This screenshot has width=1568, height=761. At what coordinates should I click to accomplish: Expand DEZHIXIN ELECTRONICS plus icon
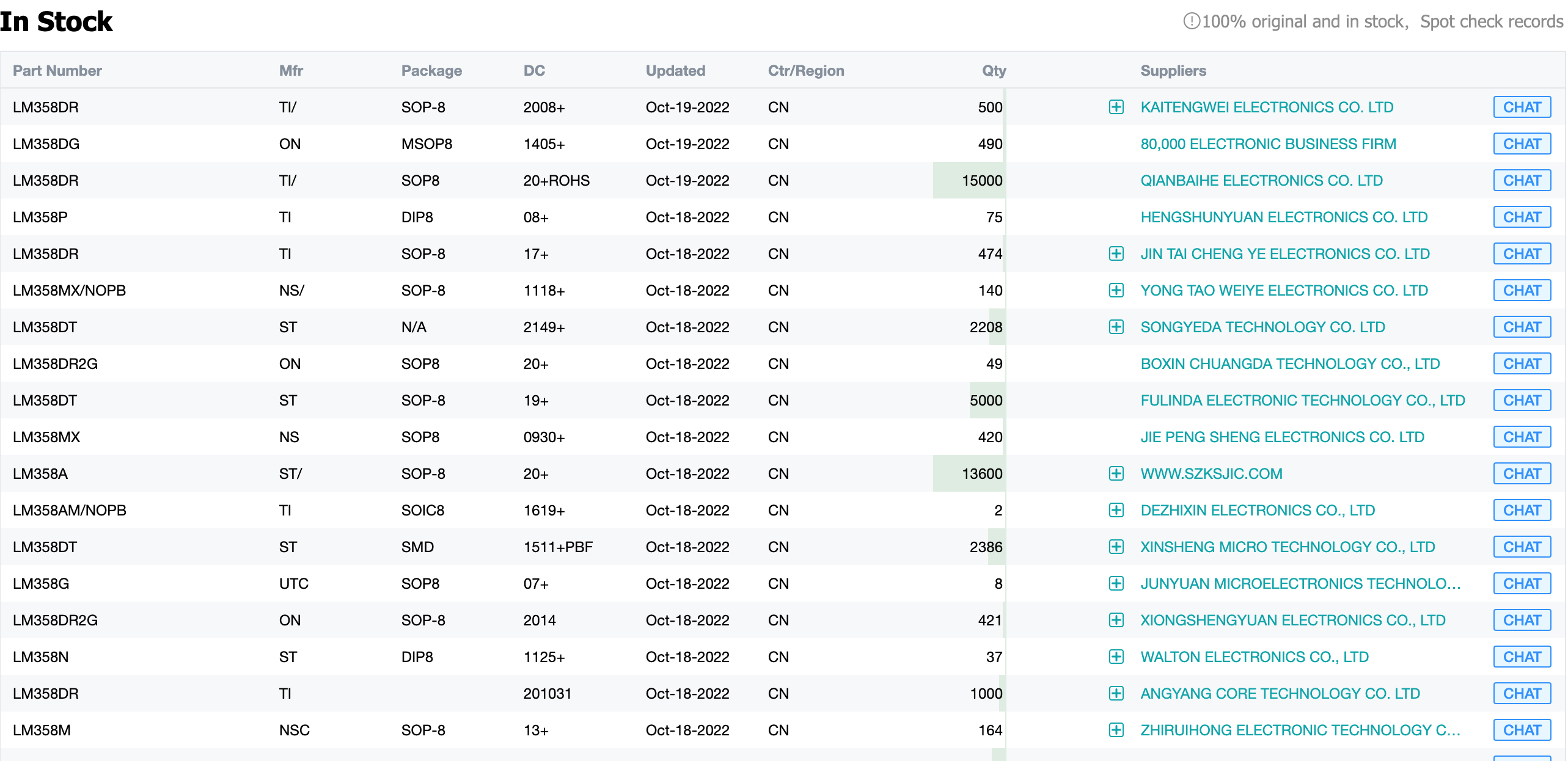coord(1116,510)
